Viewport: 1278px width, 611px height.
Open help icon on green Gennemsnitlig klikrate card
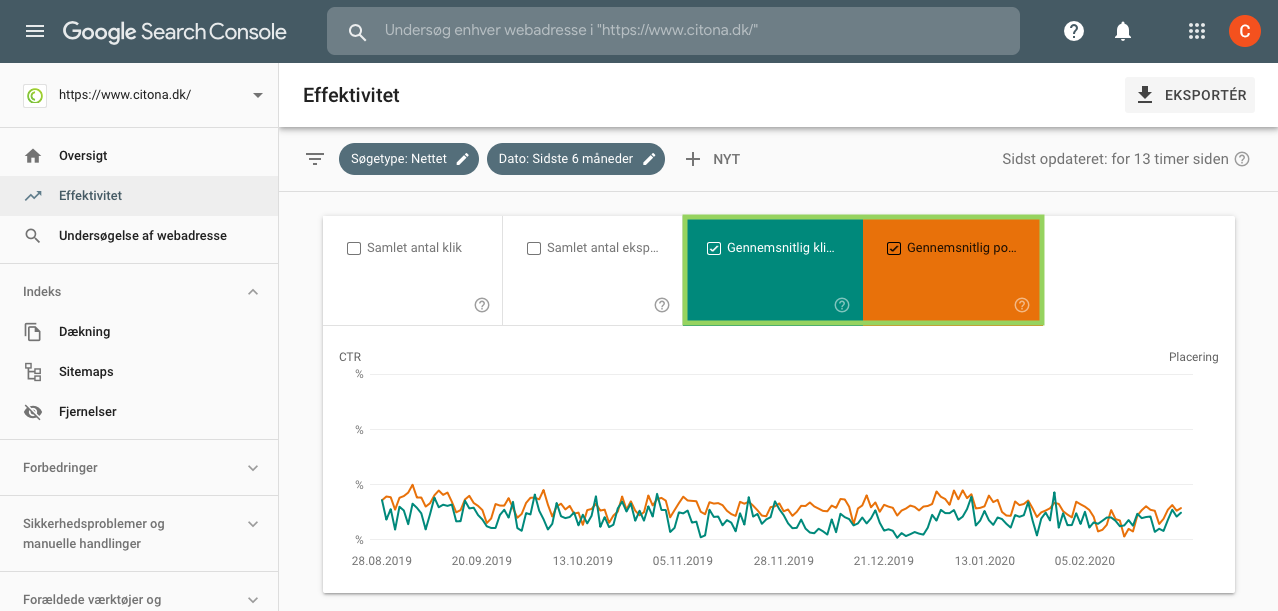pos(842,305)
